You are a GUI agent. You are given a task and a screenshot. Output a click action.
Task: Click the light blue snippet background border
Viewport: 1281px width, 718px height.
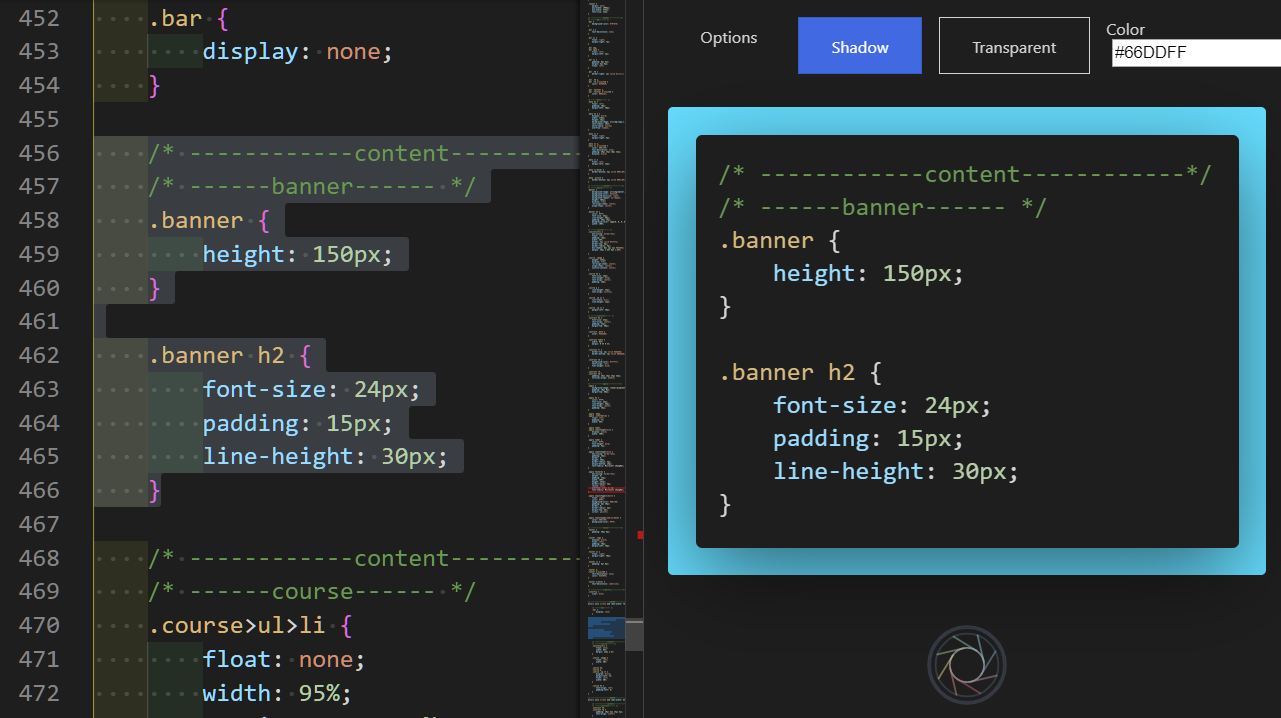tap(681, 340)
